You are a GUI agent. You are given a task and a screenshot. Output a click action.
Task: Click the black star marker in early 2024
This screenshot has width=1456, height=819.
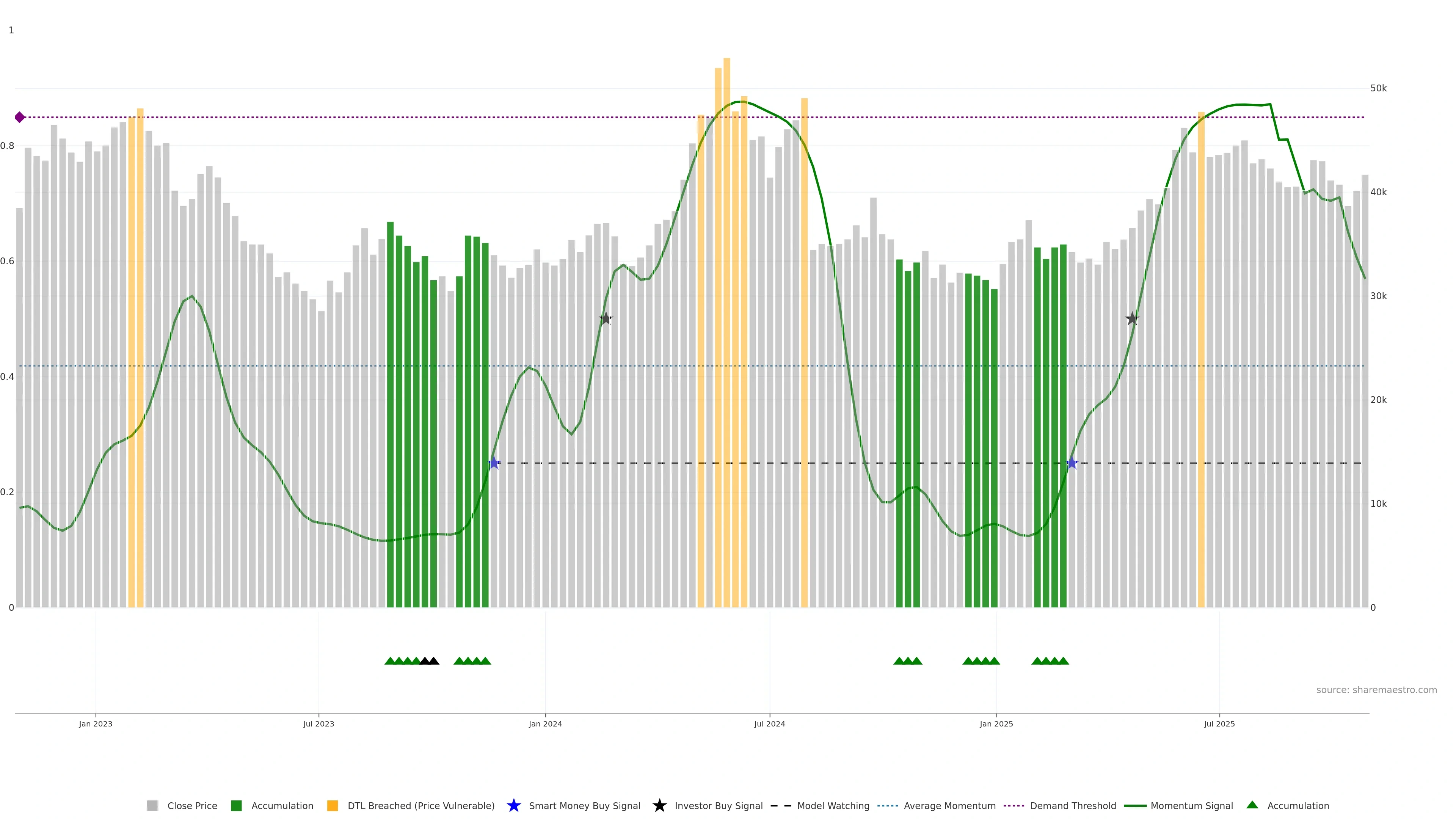[606, 319]
